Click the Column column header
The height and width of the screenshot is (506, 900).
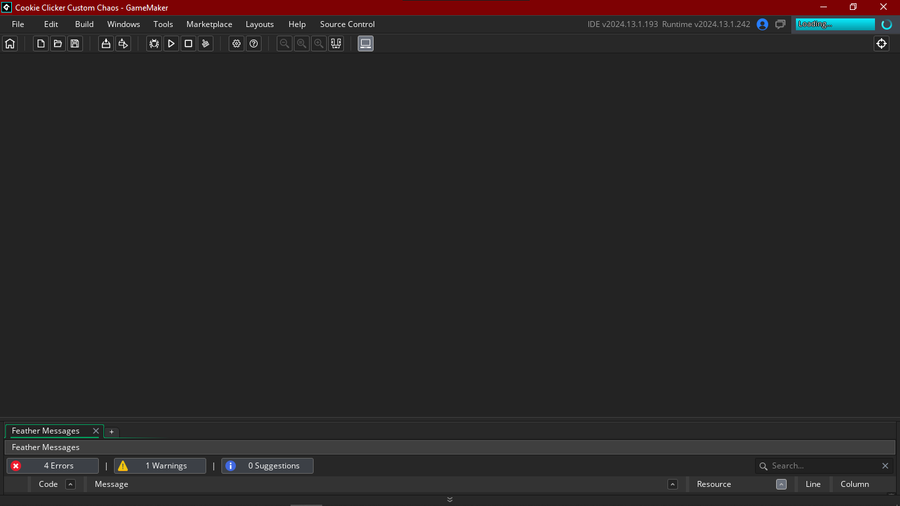[855, 484]
